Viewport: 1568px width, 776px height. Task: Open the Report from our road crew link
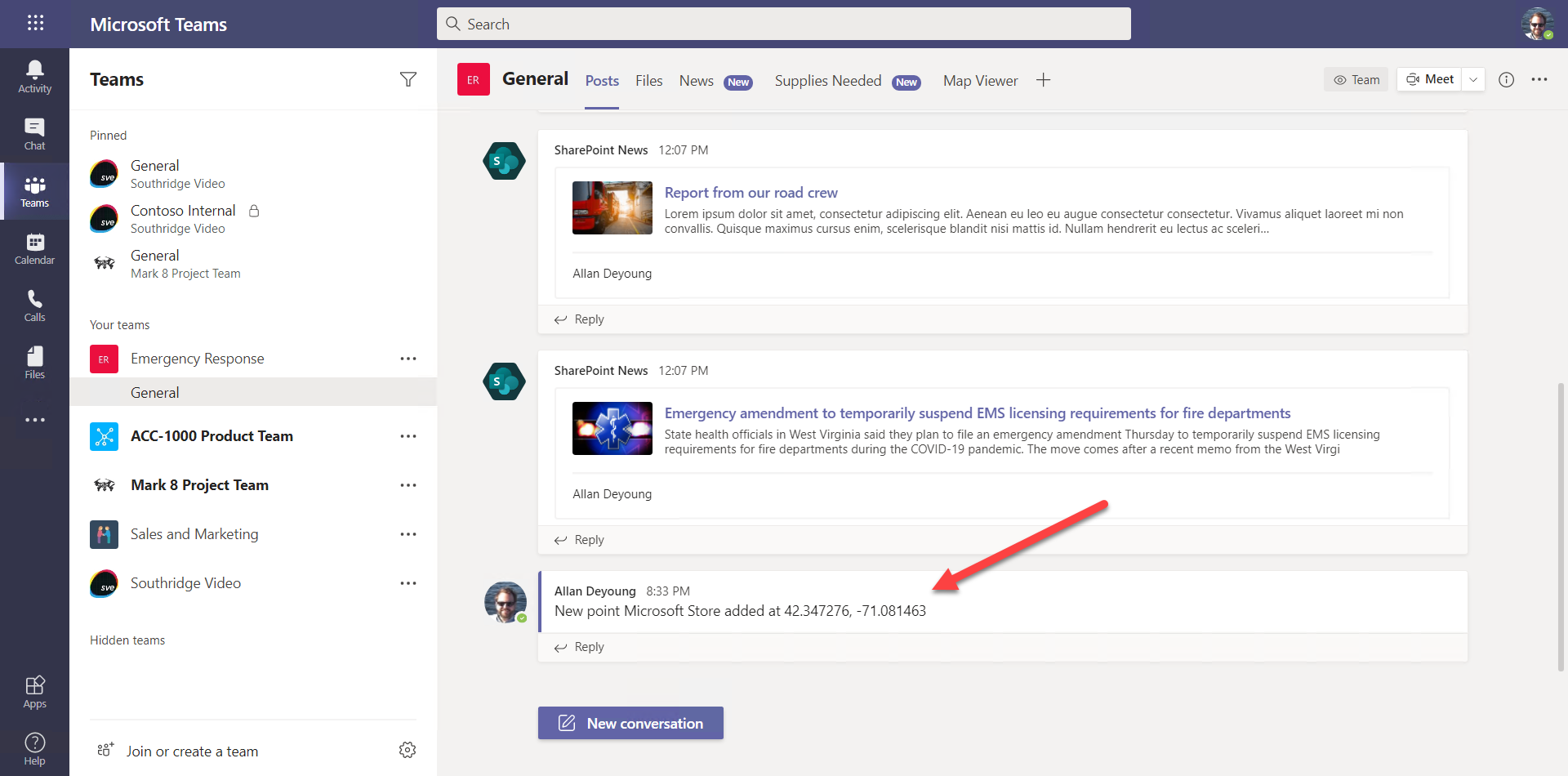coord(751,193)
